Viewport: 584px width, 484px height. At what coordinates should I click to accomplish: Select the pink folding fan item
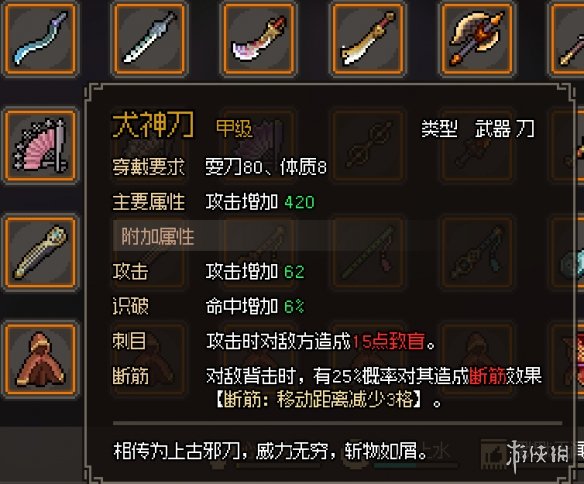point(40,145)
